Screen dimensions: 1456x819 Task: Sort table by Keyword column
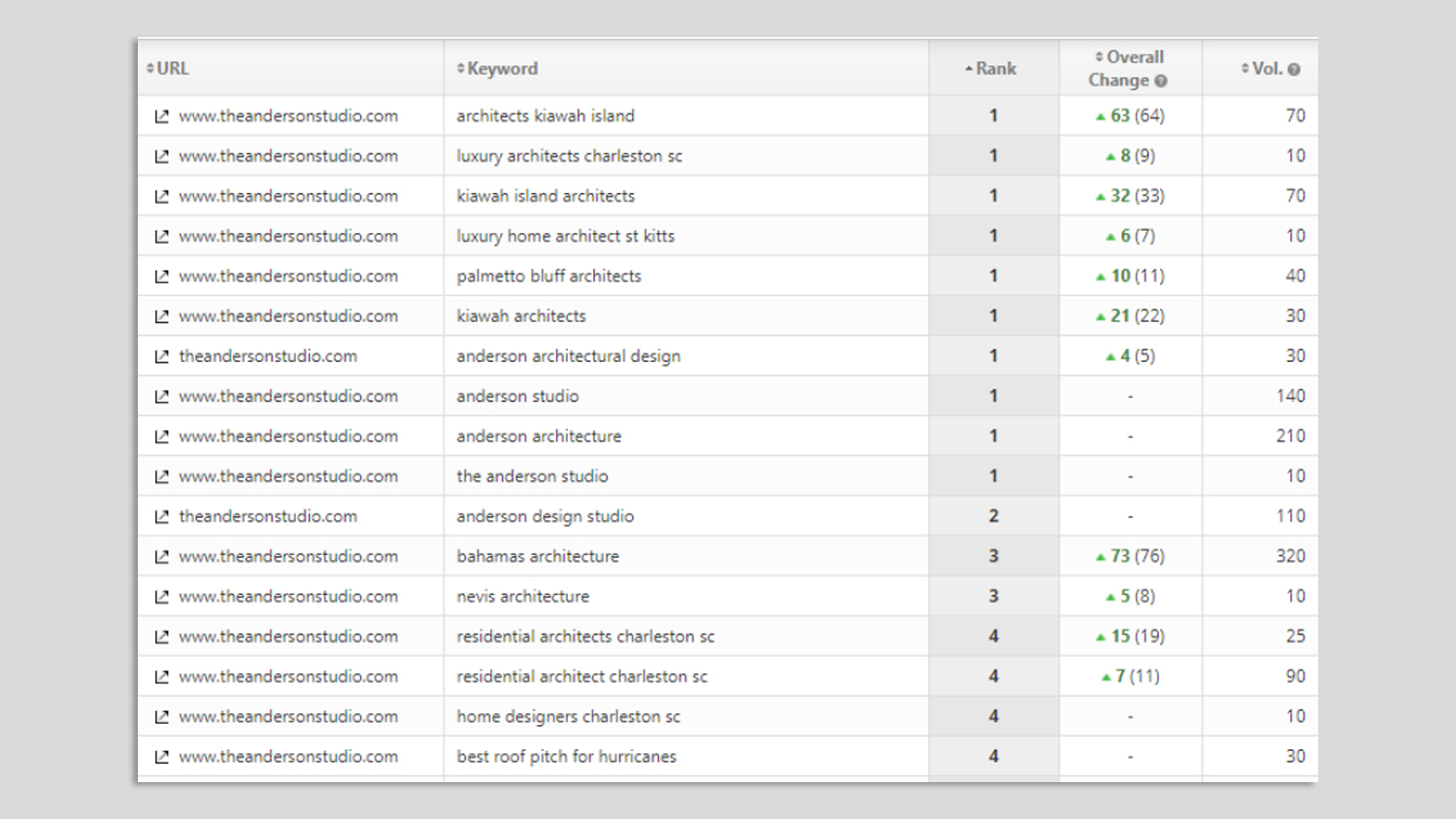coord(497,68)
